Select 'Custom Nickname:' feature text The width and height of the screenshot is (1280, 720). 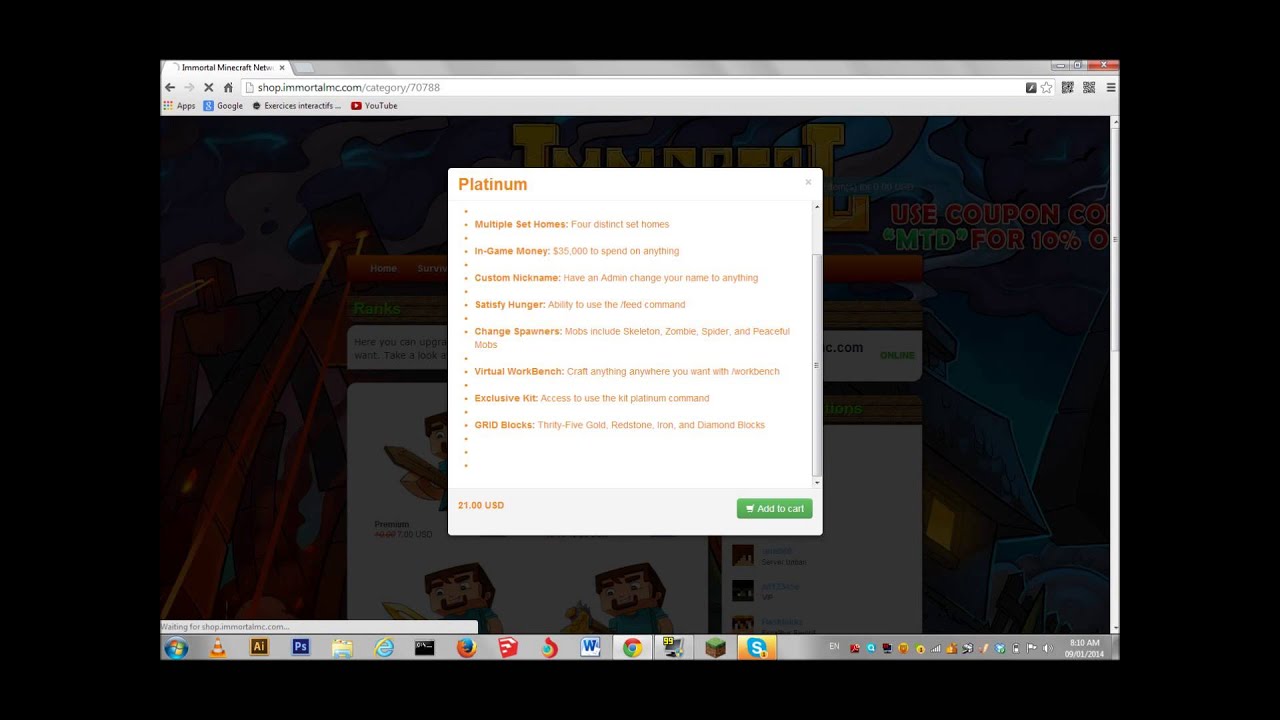pos(517,279)
